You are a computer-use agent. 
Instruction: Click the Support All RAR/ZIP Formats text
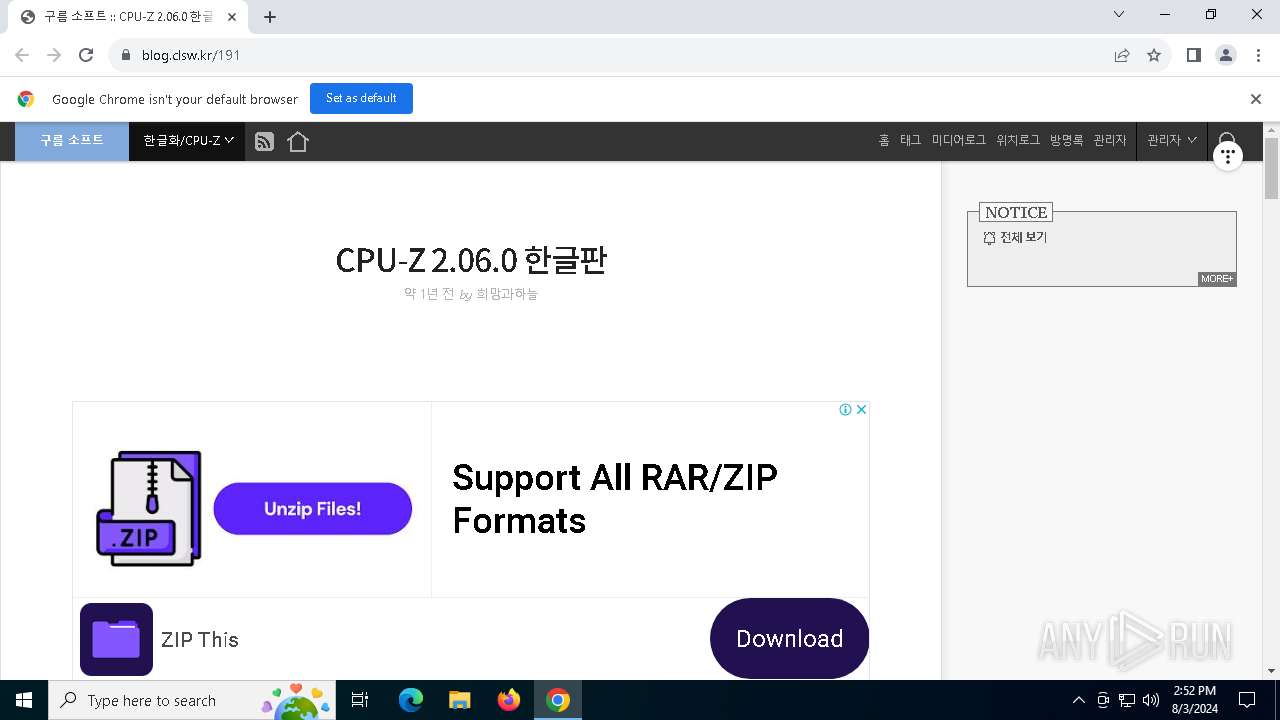pos(614,498)
